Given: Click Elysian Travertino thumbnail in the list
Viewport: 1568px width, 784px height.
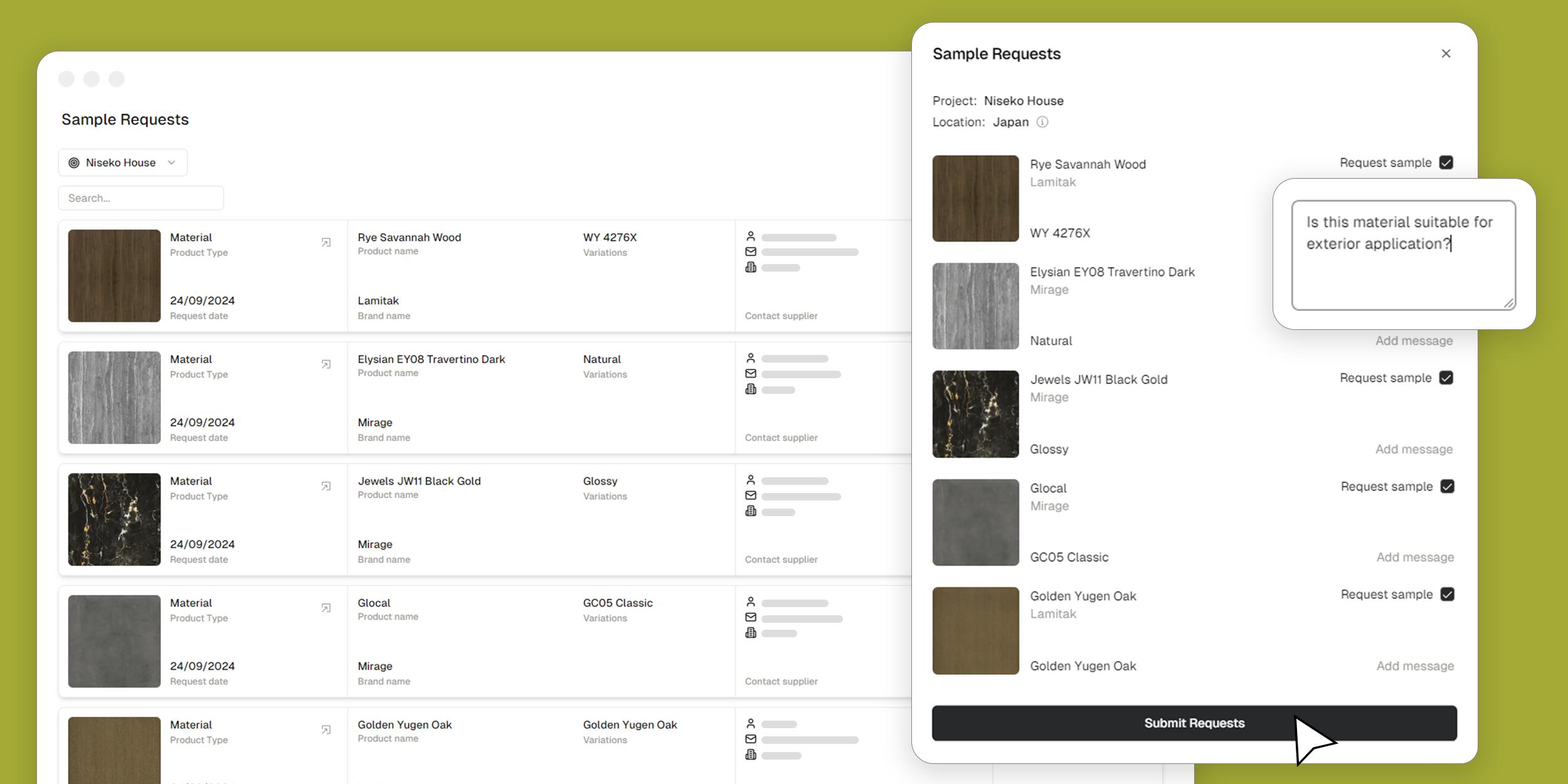Looking at the screenshot, I should [114, 397].
